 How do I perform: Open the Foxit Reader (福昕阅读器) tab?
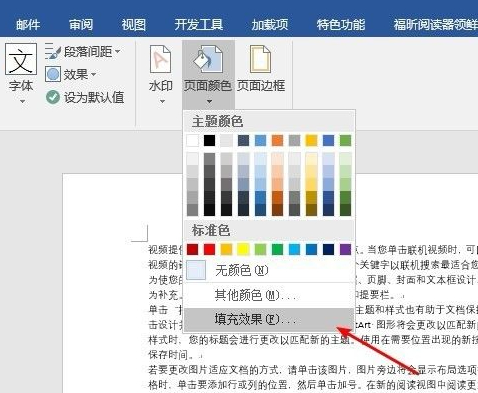click(436, 24)
